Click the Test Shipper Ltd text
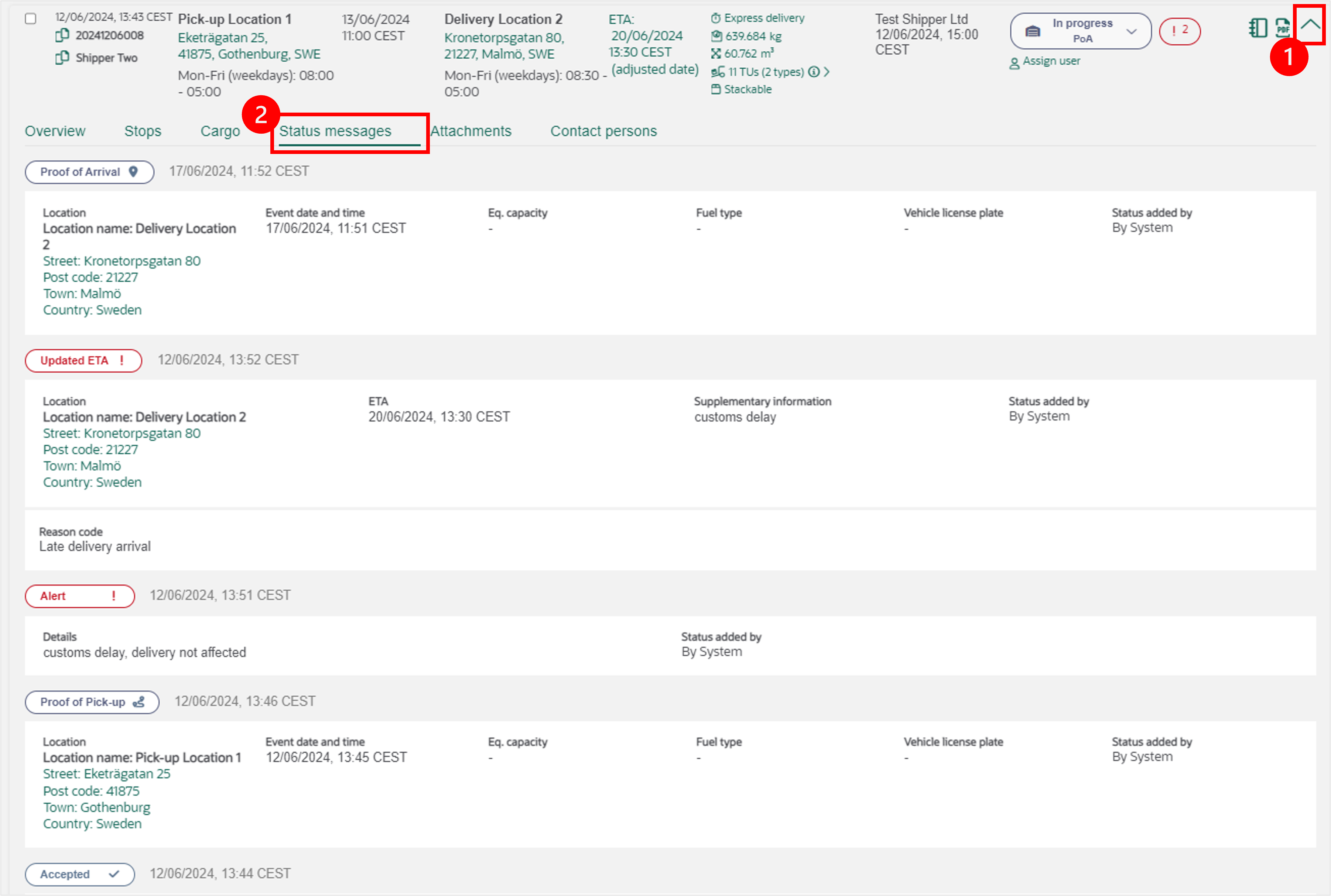Viewport: 1331px width, 896px height. (x=922, y=20)
